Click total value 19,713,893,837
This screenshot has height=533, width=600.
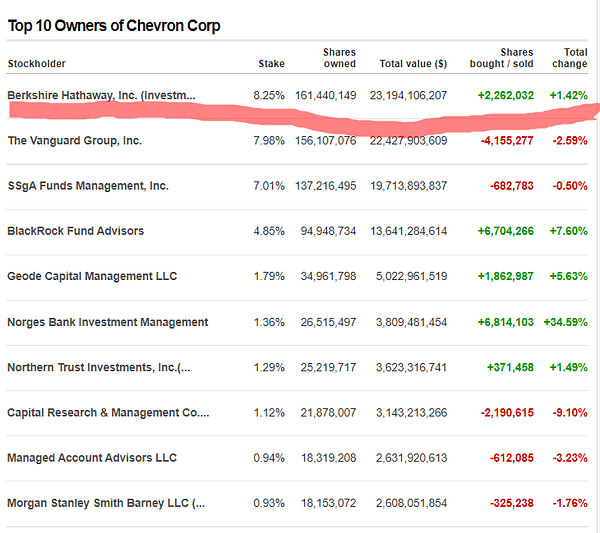pos(408,186)
